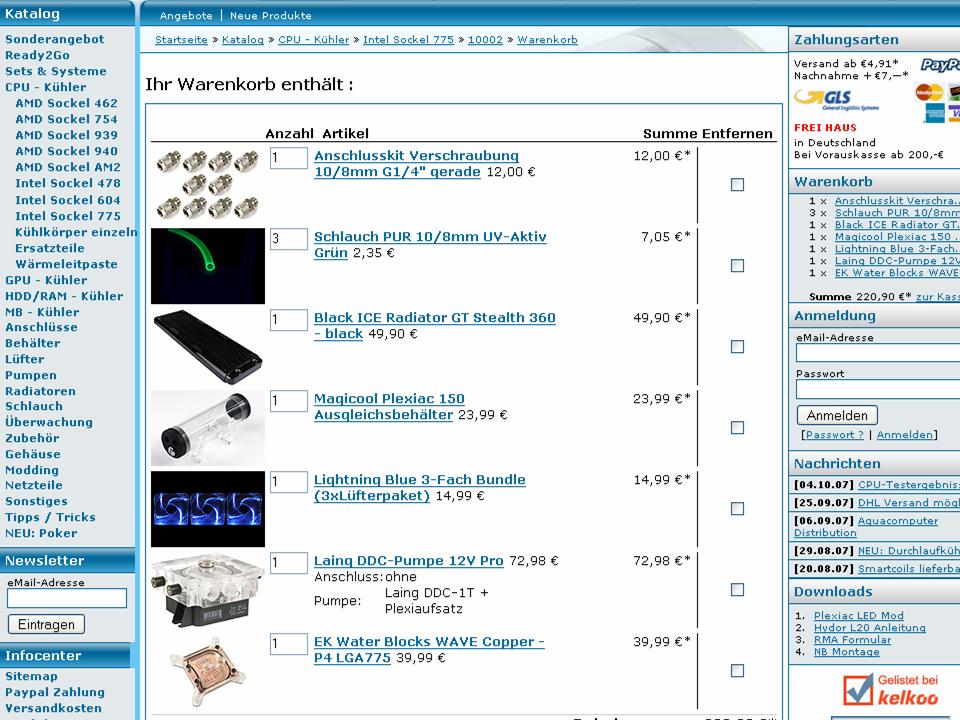Open Radiatoren catalog category
Image resolution: width=960 pixels, height=720 pixels.
click(x=40, y=391)
